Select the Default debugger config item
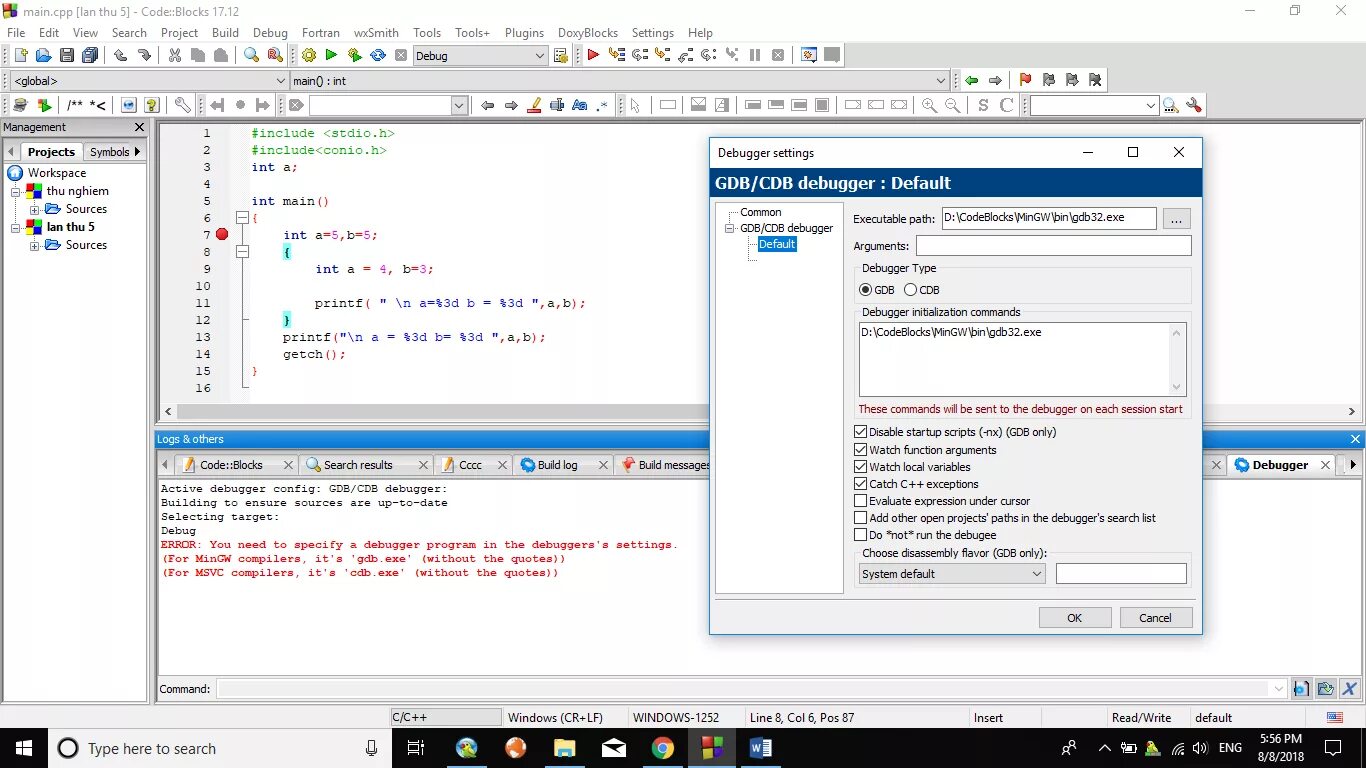The width and height of the screenshot is (1366, 768). (x=777, y=244)
